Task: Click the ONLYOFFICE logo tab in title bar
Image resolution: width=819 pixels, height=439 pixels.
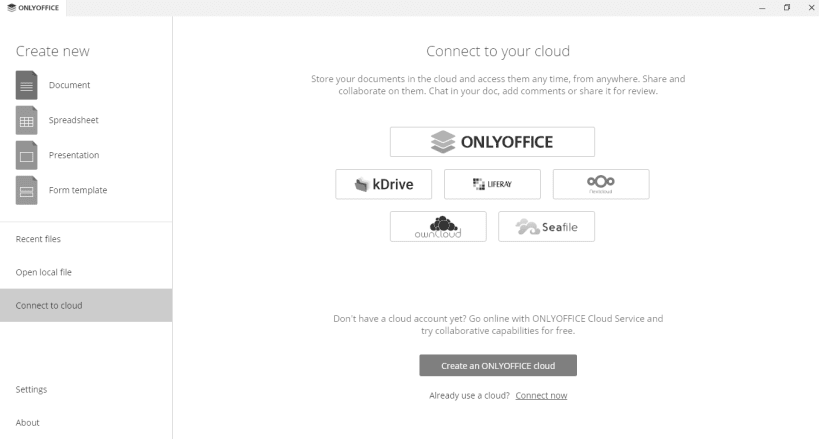Action: click(33, 8)
